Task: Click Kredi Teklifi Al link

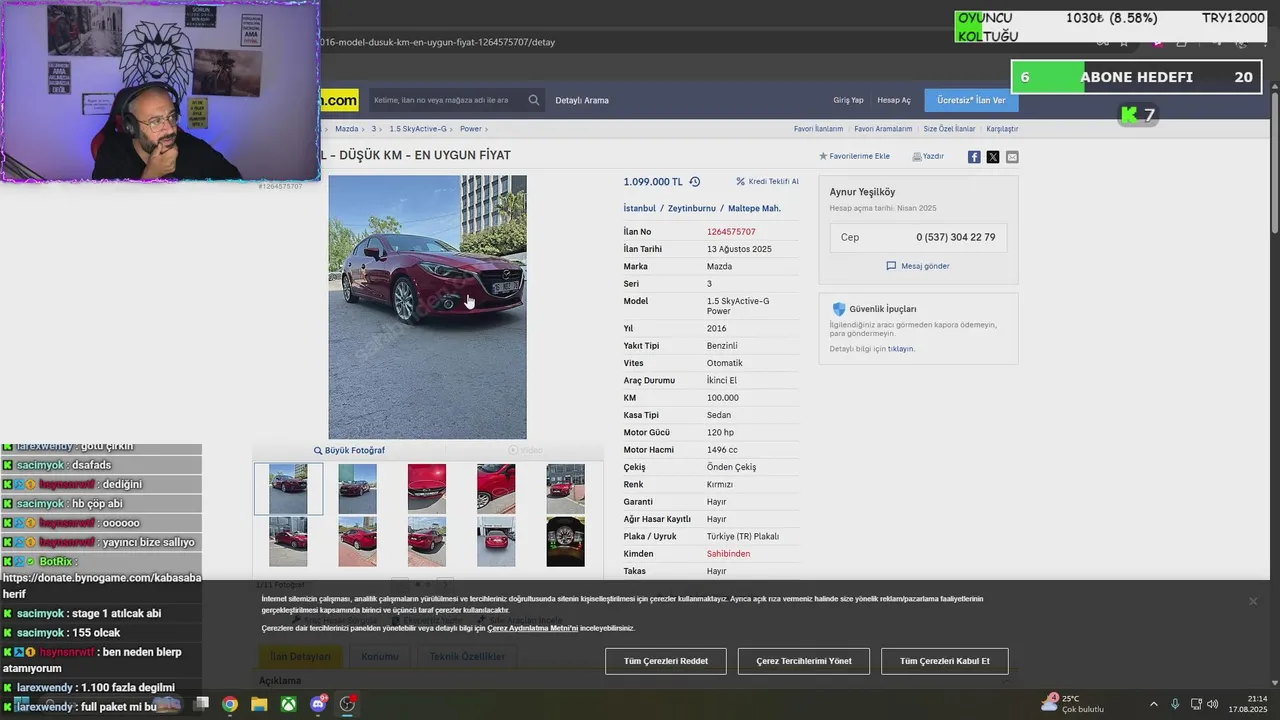Action: tap(767, 182)
